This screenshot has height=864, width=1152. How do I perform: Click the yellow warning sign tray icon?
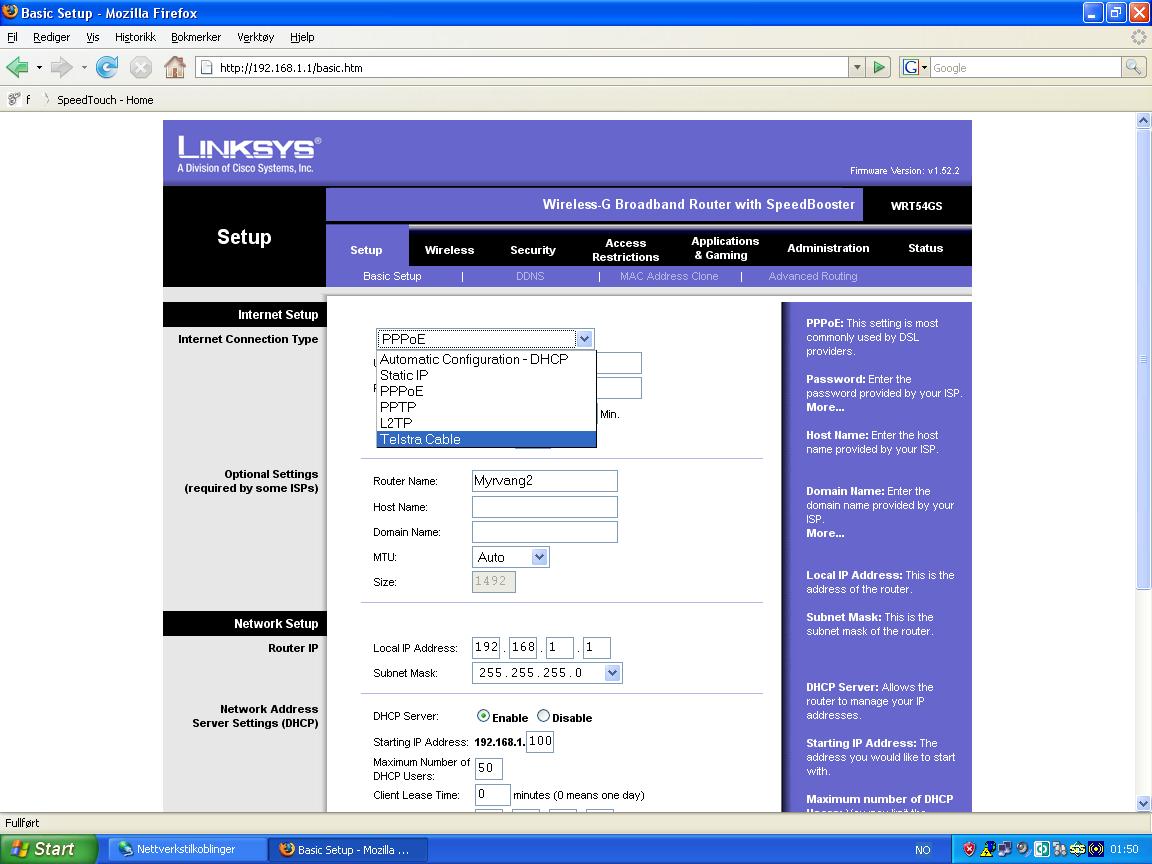[987, 849]
